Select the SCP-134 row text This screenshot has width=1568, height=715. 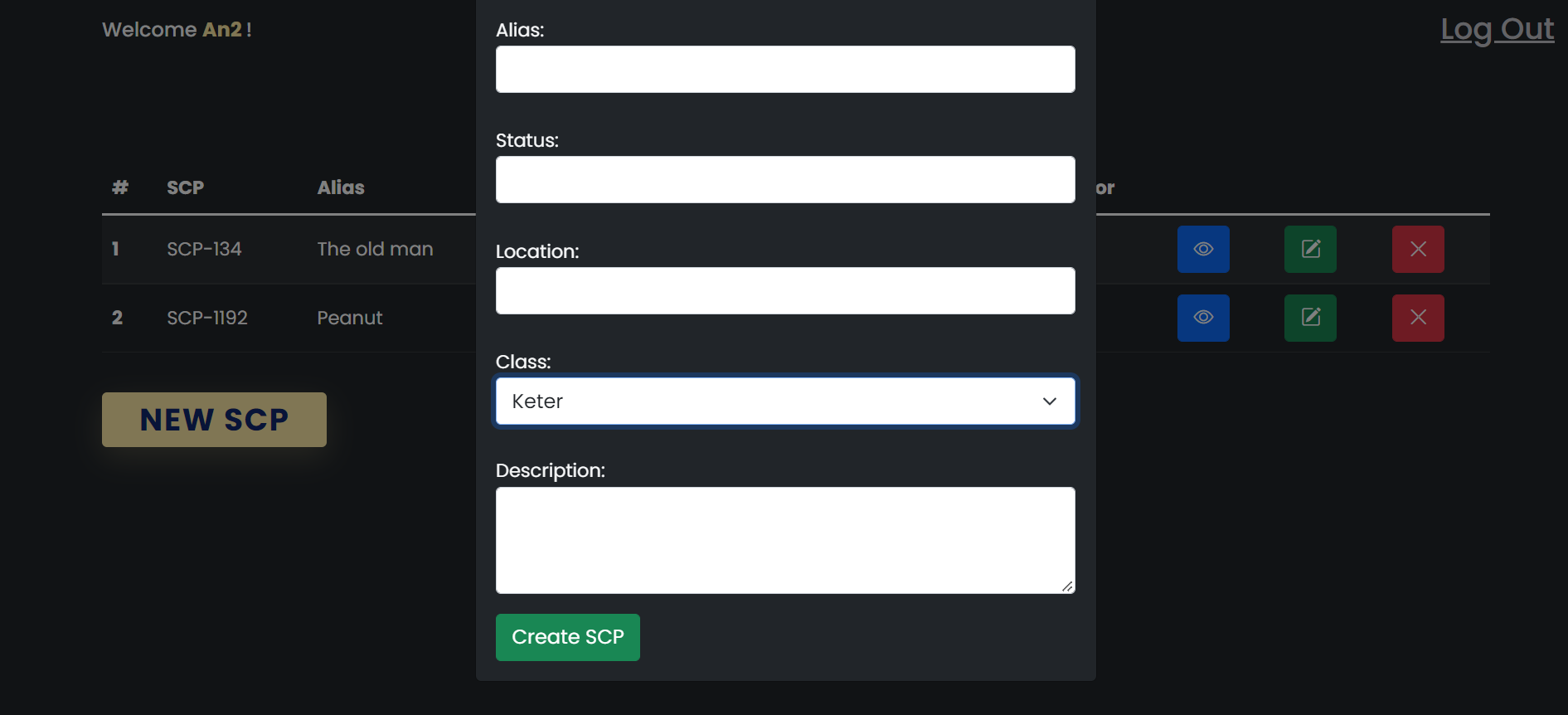pyautogui.click(x=204, y=250)
